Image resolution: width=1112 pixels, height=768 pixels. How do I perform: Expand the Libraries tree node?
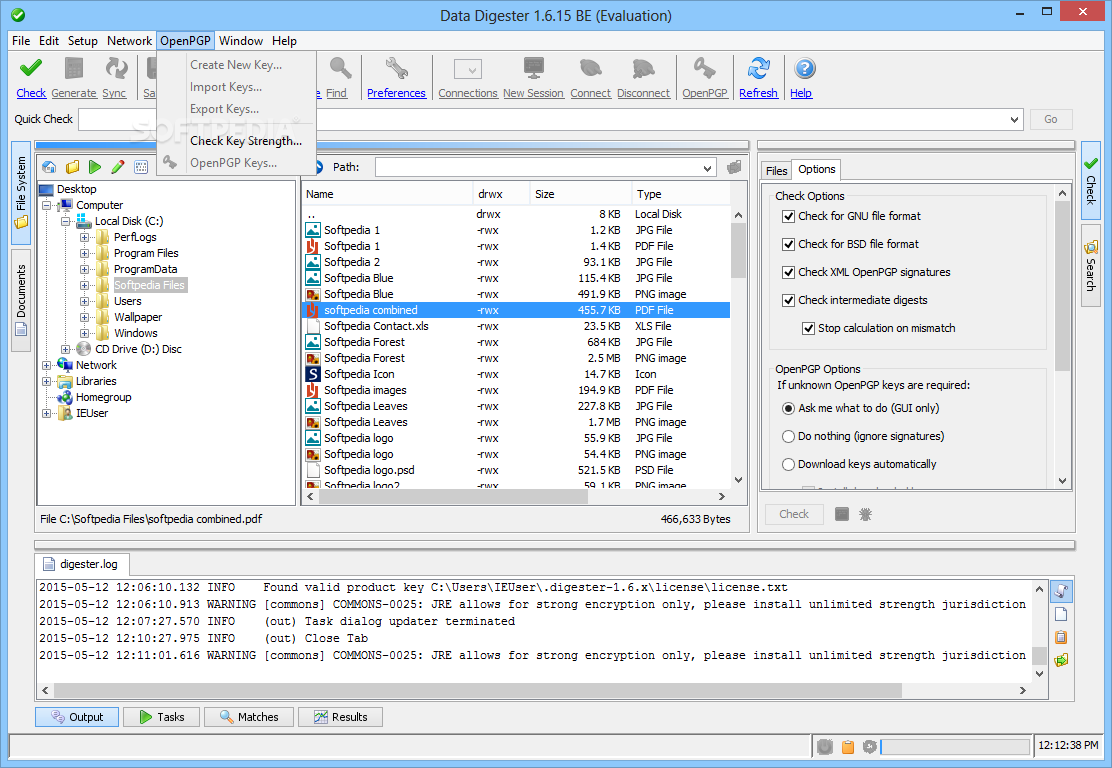pos(47,382)
